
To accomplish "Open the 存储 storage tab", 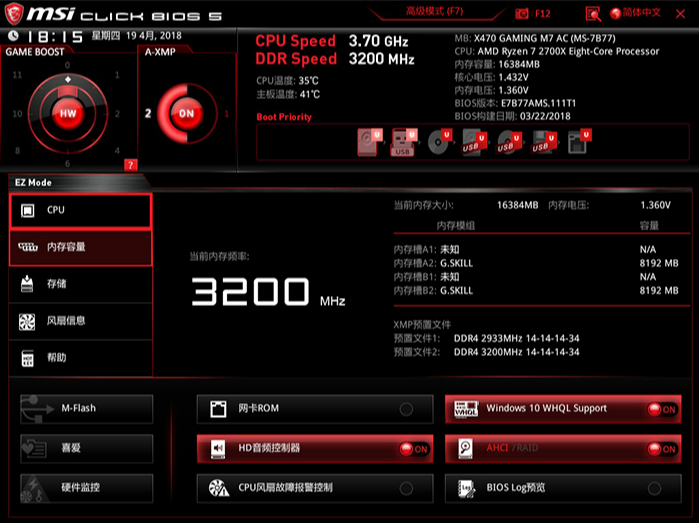I will (80, 284).
